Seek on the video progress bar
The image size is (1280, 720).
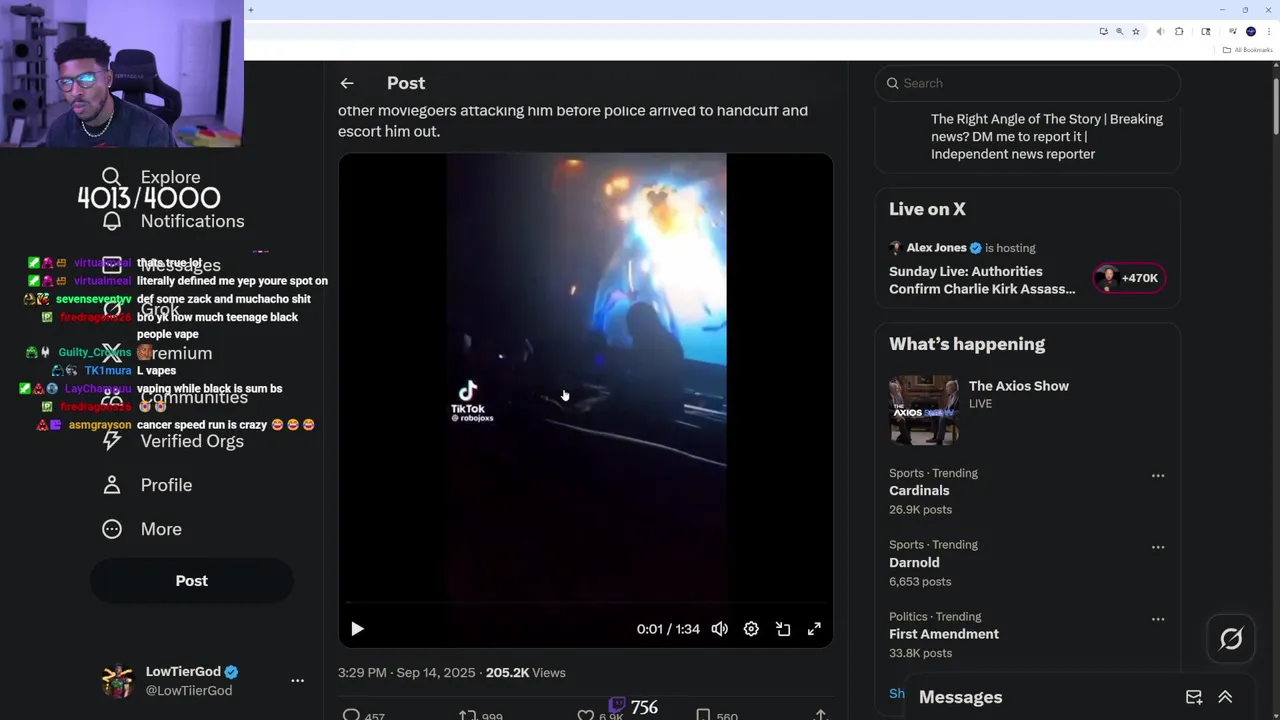585,603
